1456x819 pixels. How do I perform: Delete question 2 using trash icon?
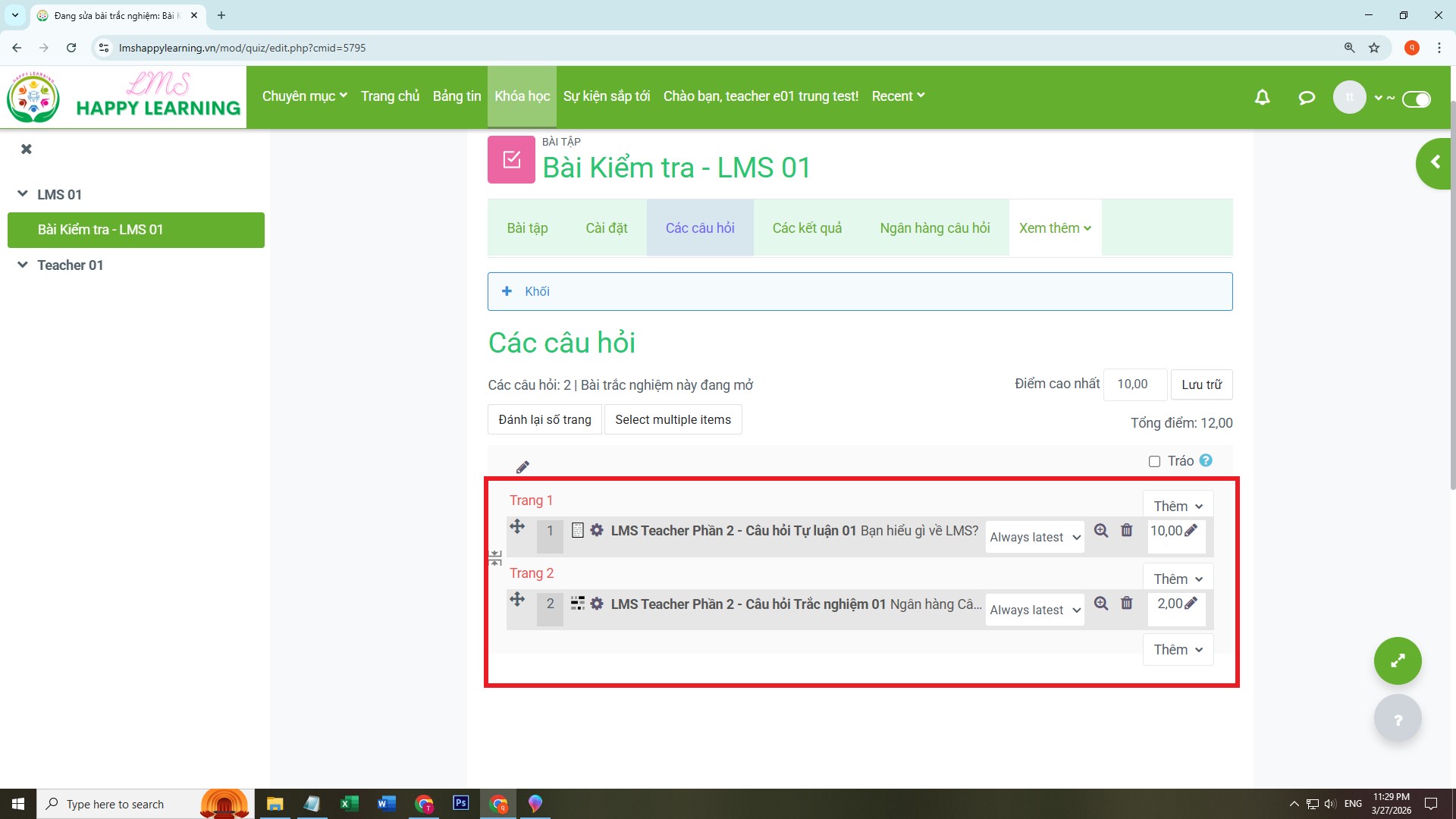[x=1127, y=604]
